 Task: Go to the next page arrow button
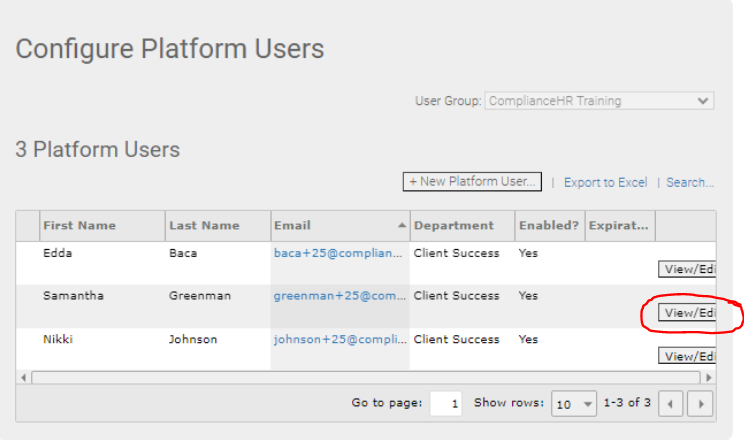pos(700,404)
